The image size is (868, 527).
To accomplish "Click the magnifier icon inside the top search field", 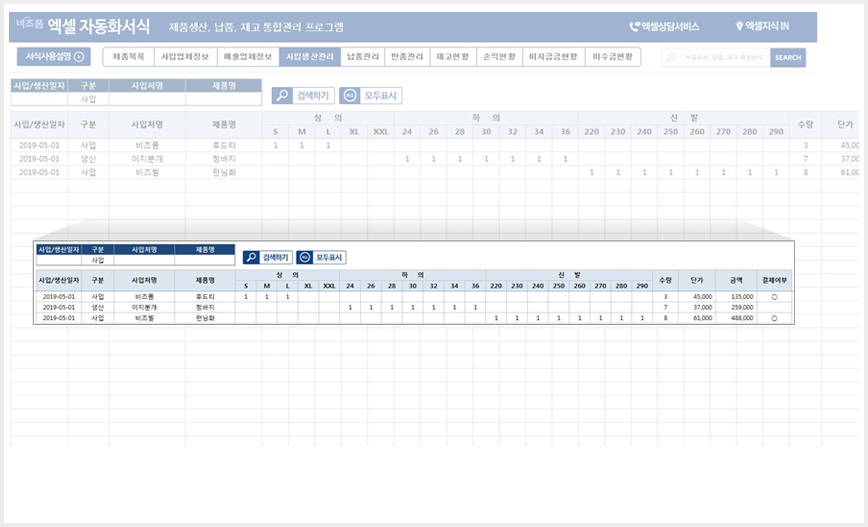I will coord(671,57).
